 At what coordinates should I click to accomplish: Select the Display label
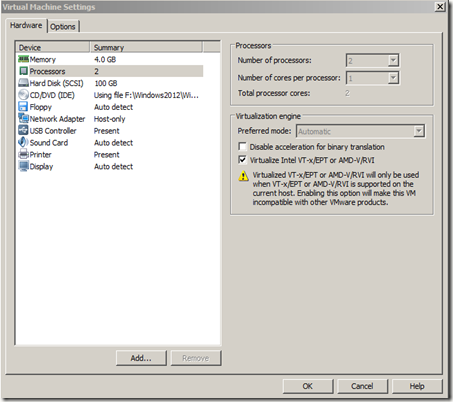tap(41, 167)
